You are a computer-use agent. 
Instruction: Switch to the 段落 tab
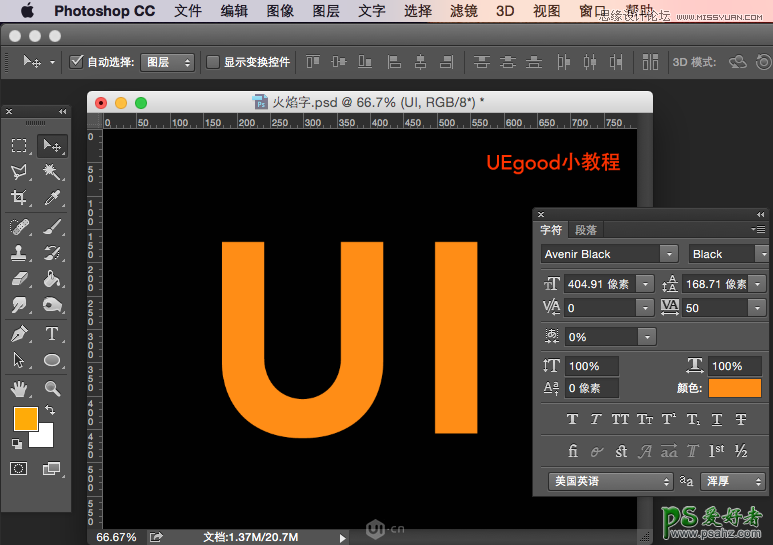(x=585, y=230)
